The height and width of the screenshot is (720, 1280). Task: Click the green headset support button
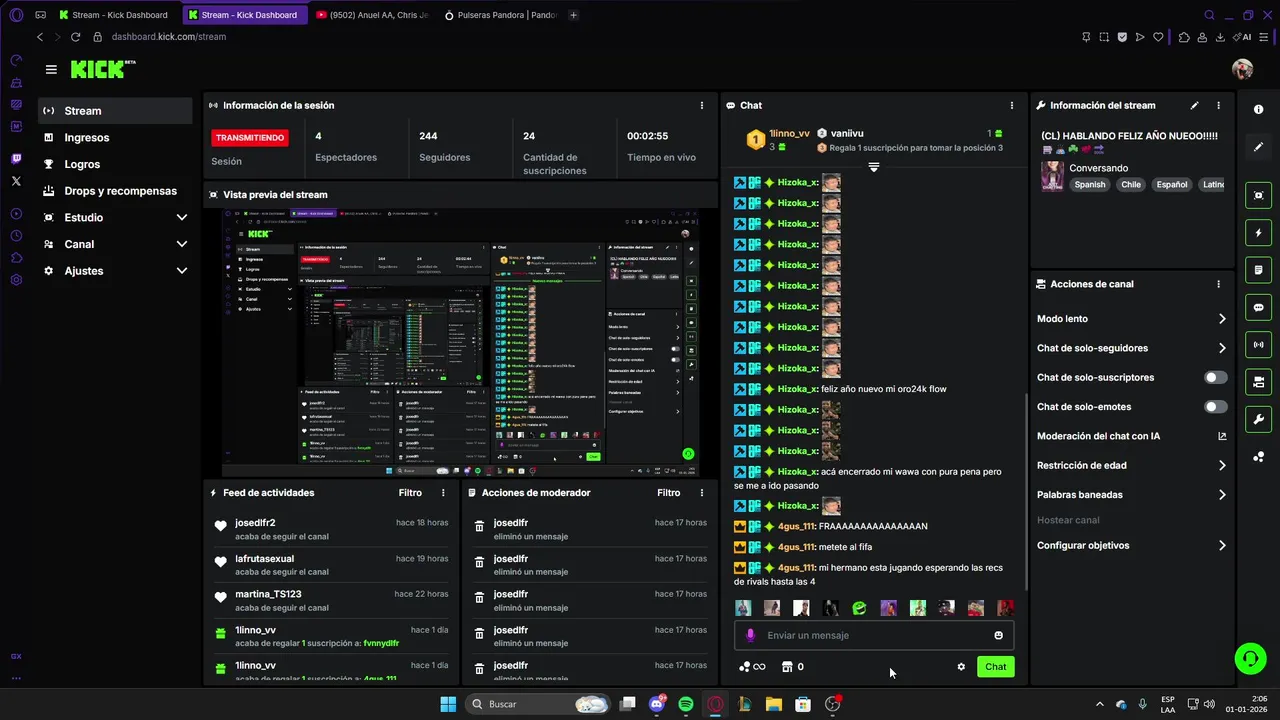pyautogui.click(x=1250, y=658)
